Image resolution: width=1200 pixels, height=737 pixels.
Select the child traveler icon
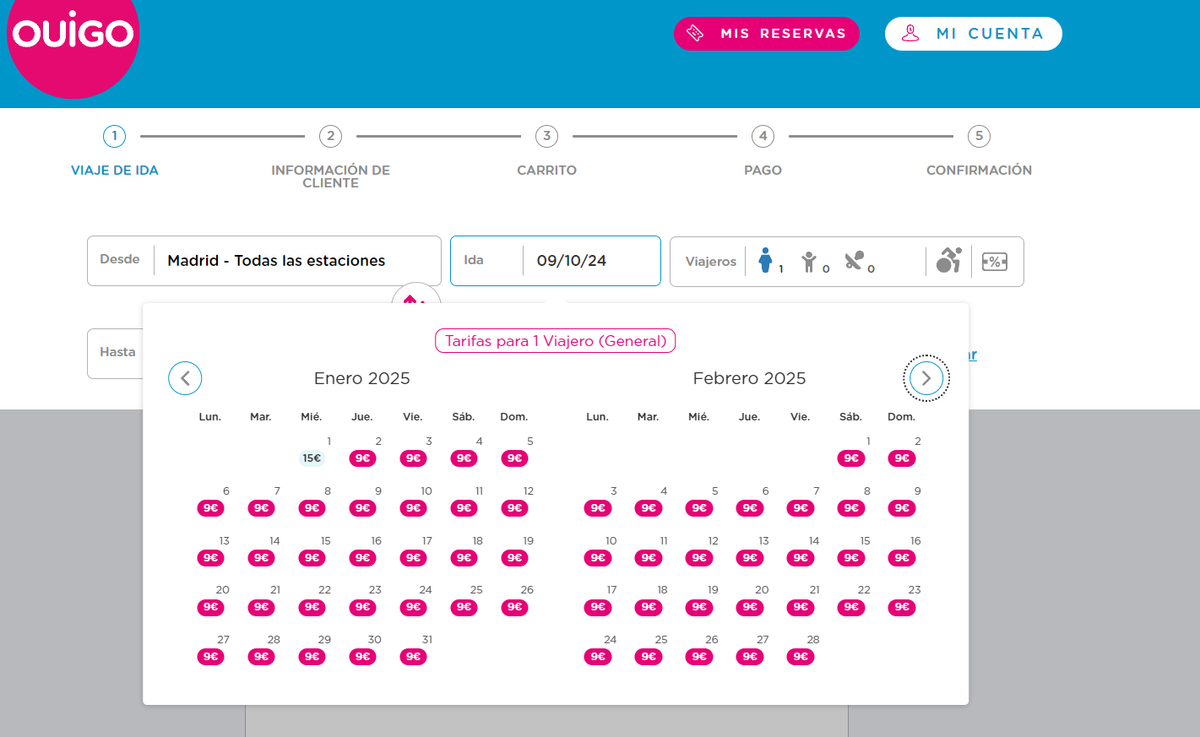click(809, 262)
